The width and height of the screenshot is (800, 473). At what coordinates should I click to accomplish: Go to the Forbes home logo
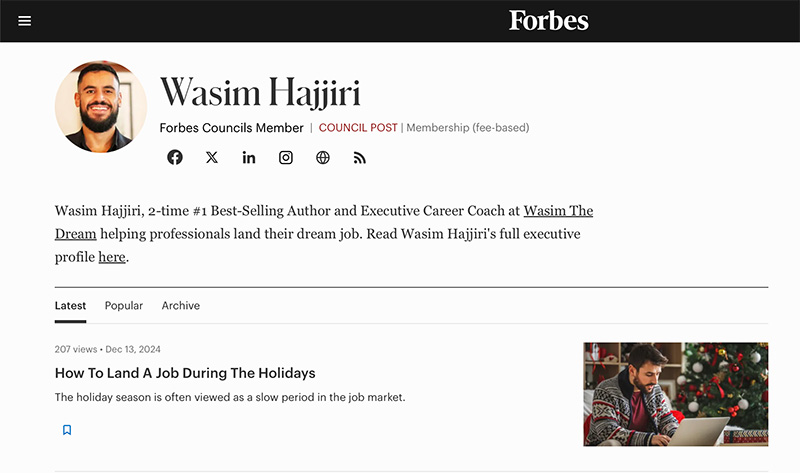click(x=548, y=21)
